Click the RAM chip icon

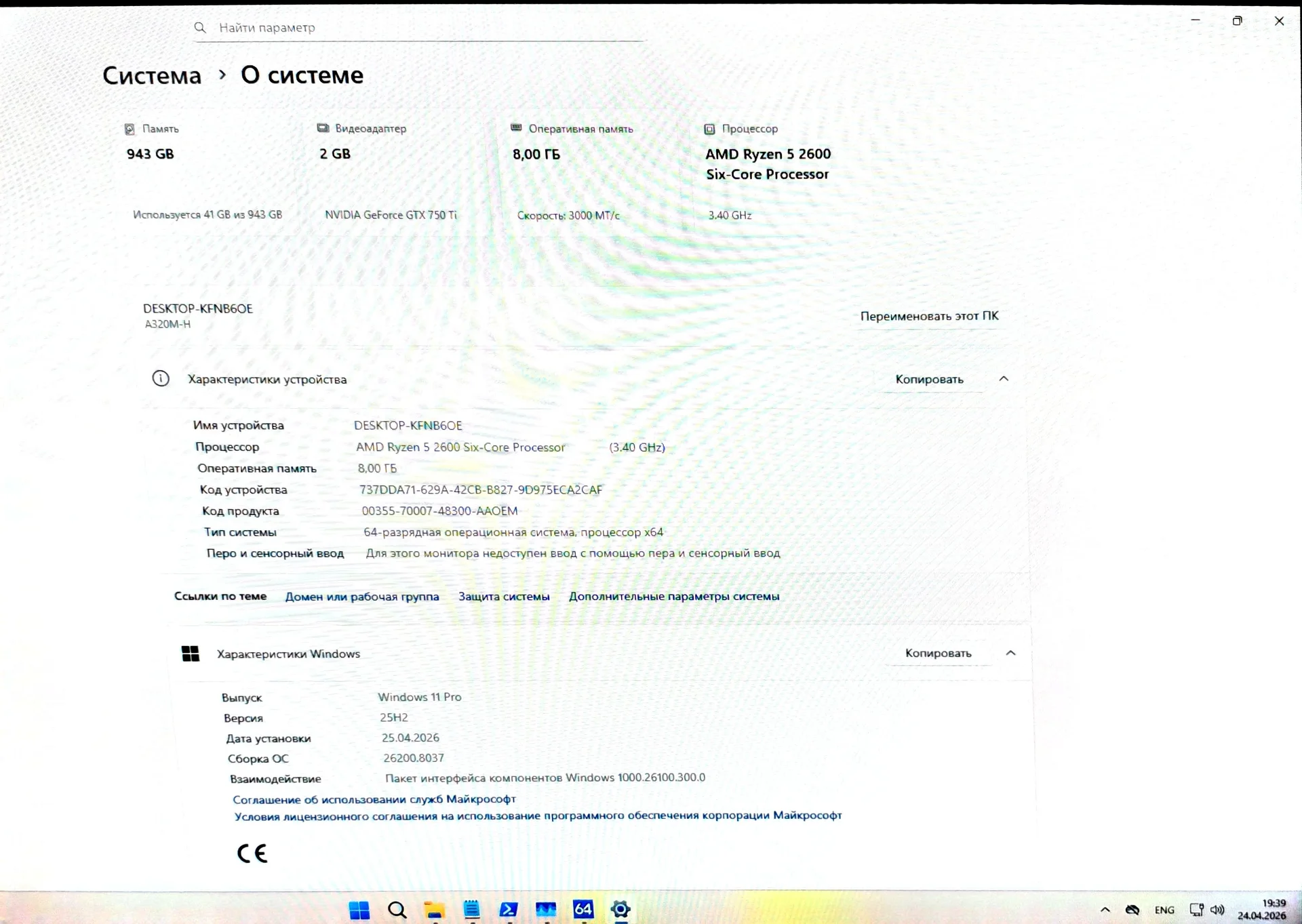[516, 127]
